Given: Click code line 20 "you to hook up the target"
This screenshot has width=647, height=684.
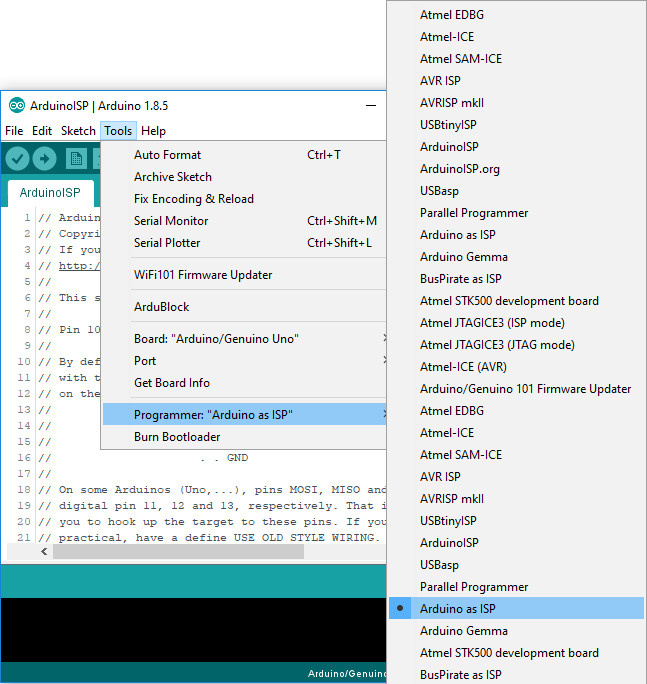Looking at the screenshot, I should 212,522.
